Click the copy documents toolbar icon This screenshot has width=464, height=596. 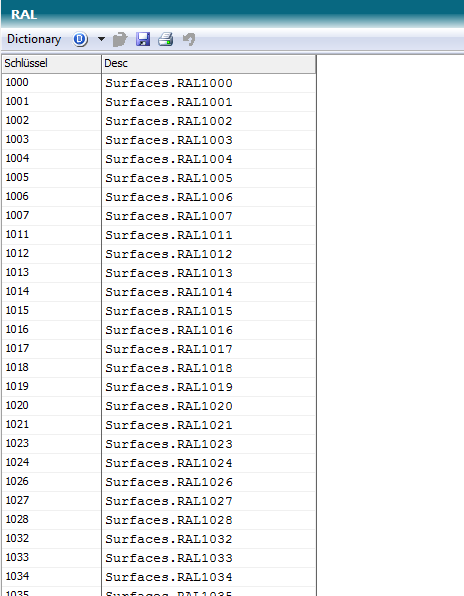pyautogui.click(x=120, y=39)
